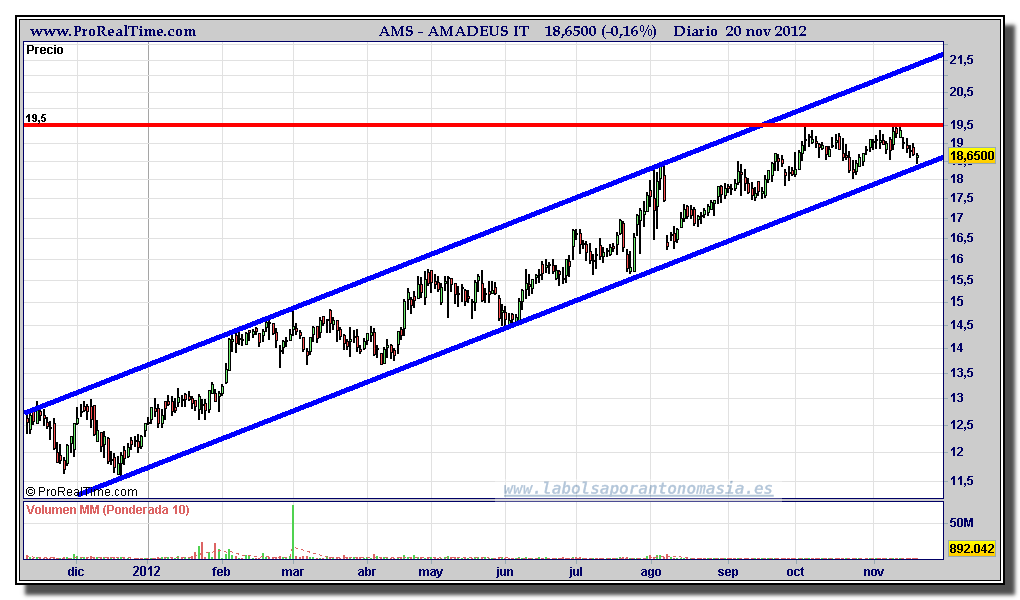Click the 18,6500 (-0,16%) quote in header
Screen dimensions: 1020x600
(x=600, y=31)
